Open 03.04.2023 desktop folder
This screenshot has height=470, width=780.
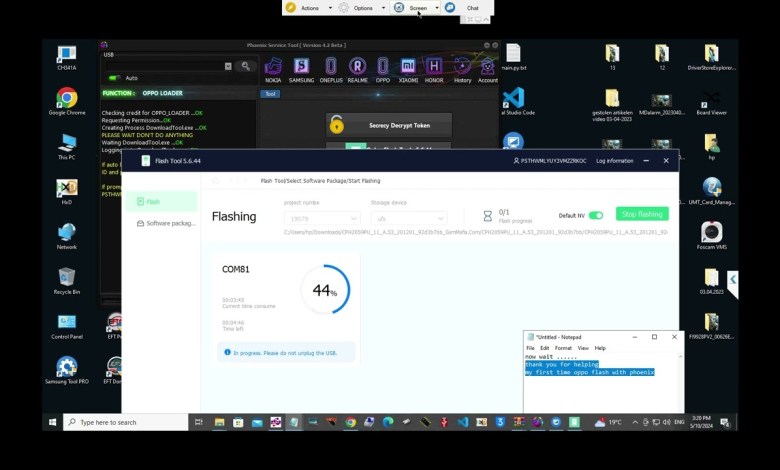click(711, 281)
